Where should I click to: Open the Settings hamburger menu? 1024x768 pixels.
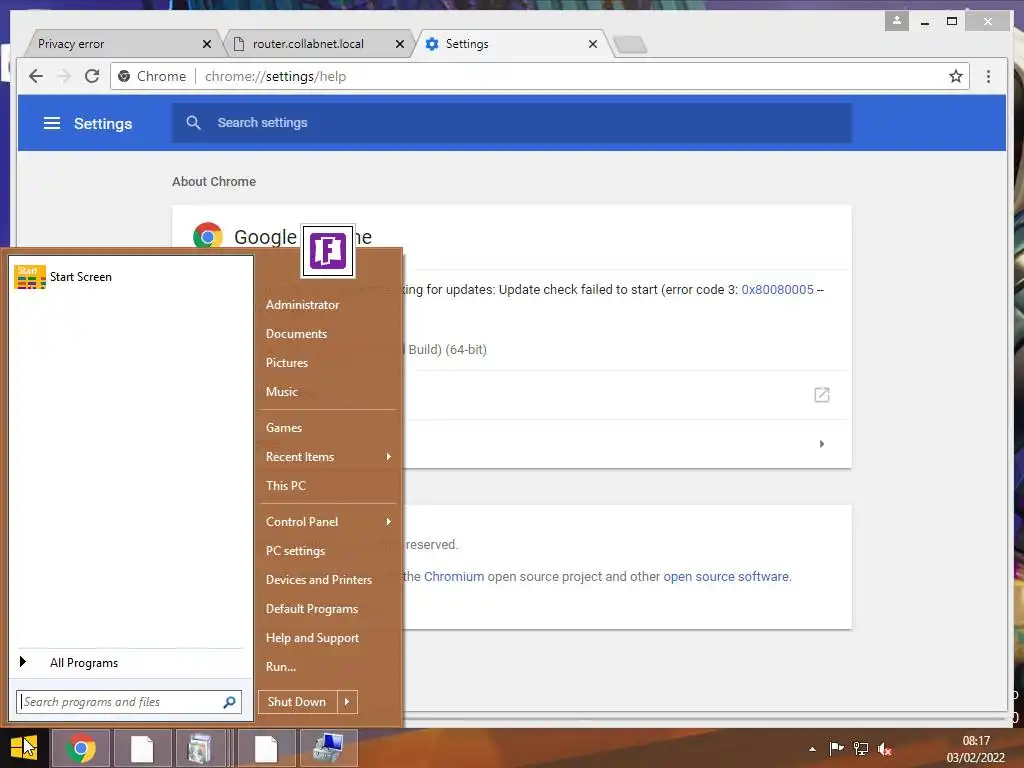coord(52,123)
